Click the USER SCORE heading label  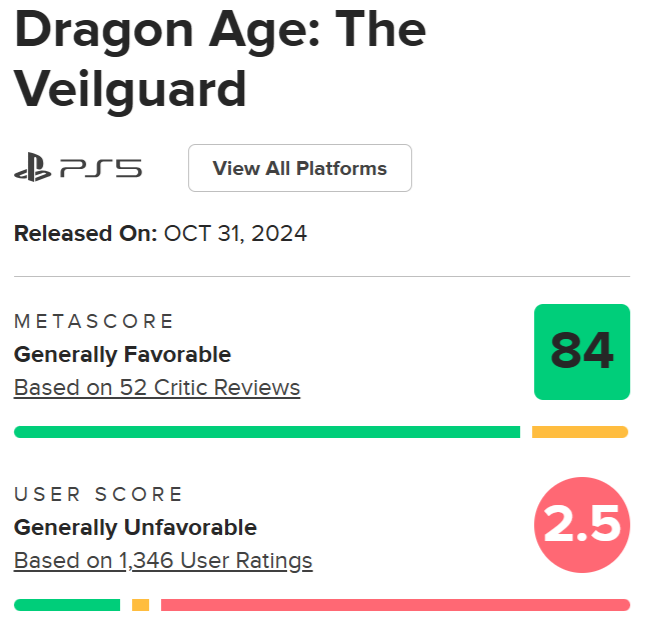(98, 494)
